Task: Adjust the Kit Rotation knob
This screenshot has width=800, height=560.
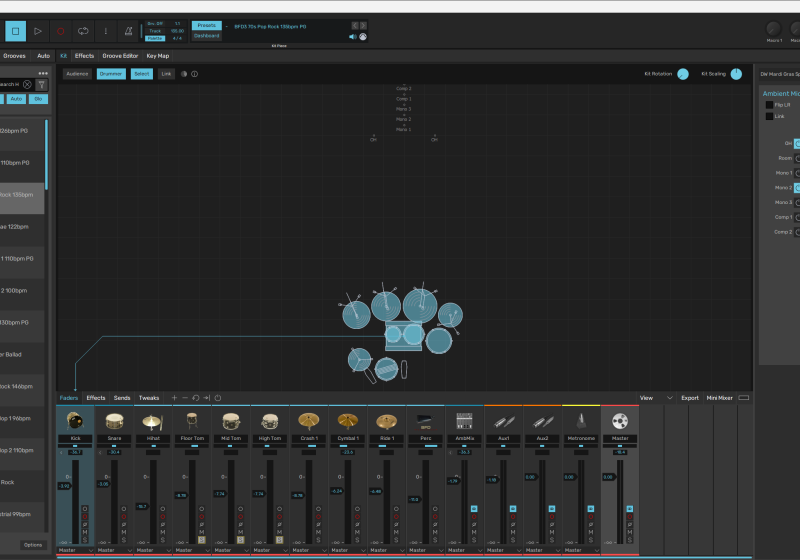Action: point(683,74)
